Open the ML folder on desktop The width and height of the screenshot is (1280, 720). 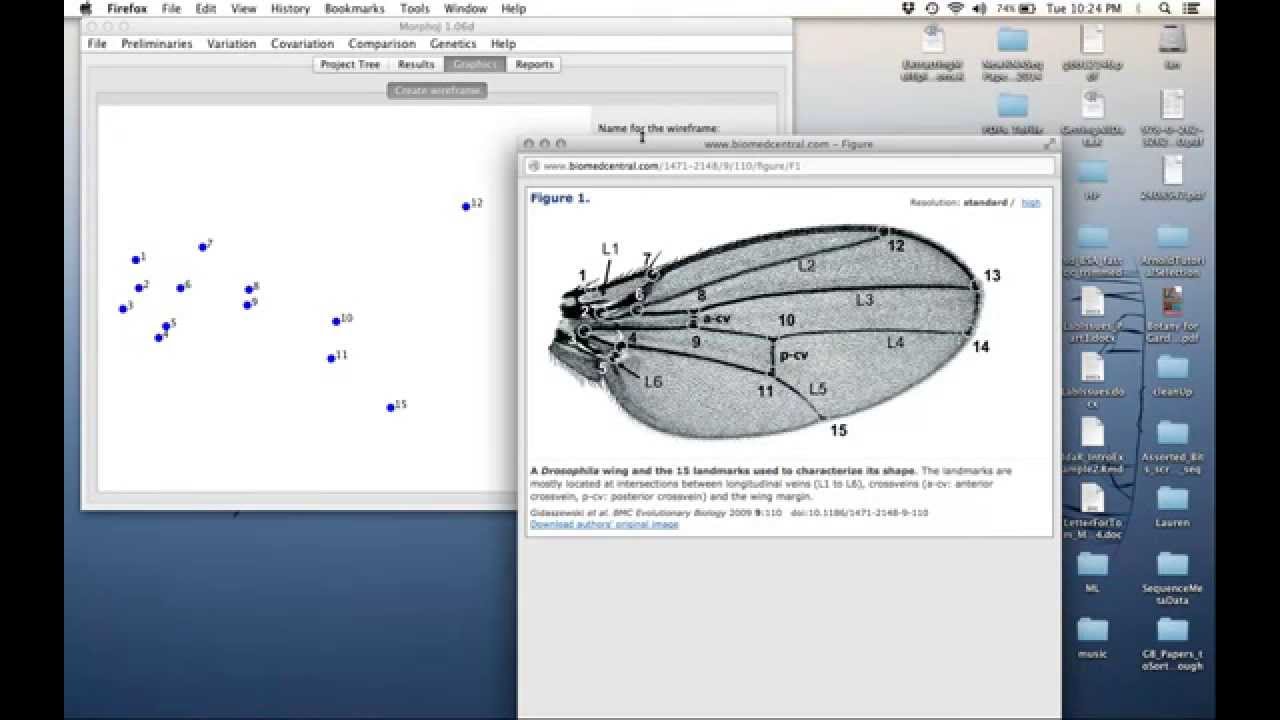click(x=1092, y=571)
